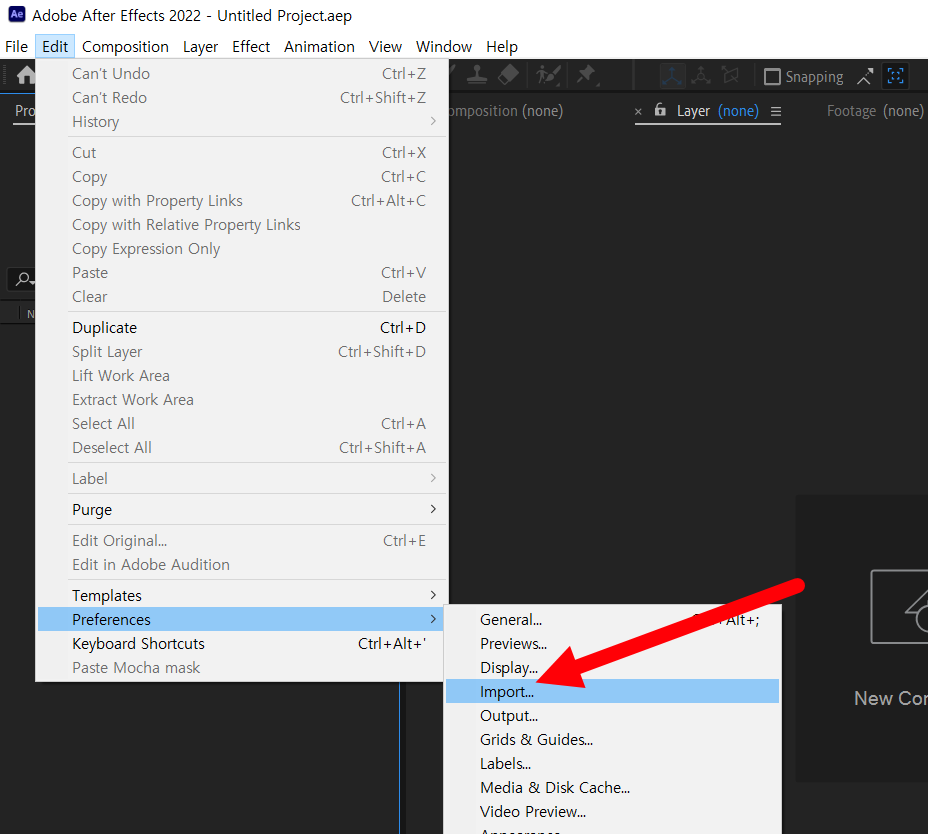Open Display... preferences

pos(612,668)
